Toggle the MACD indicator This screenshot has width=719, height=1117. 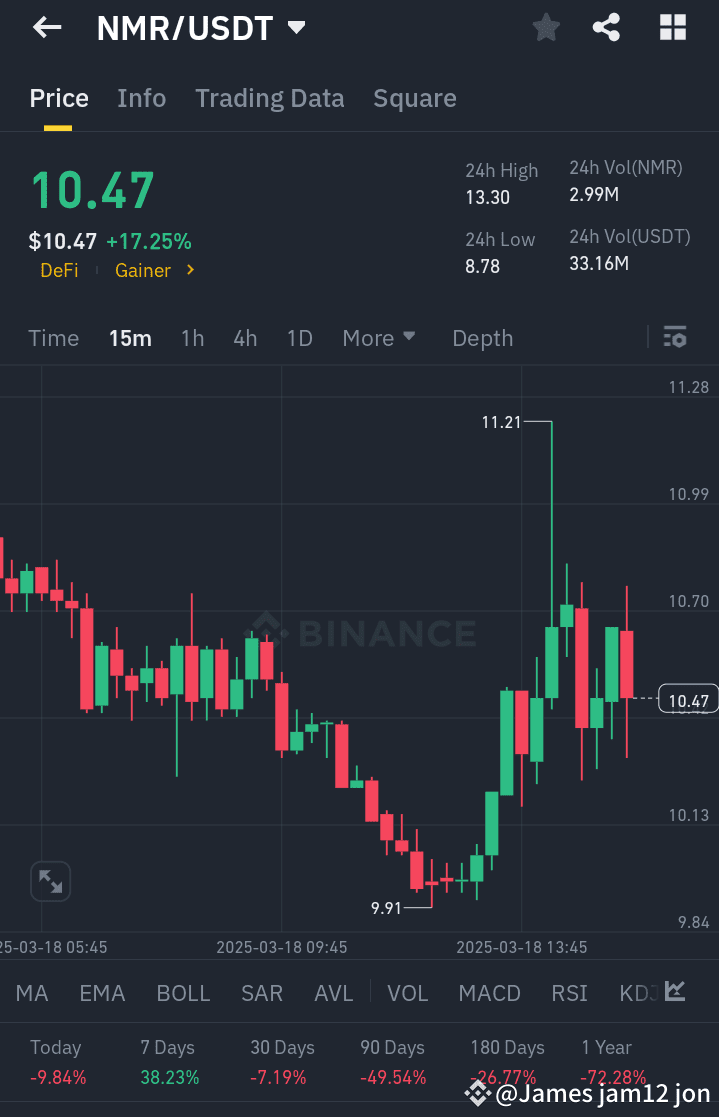[490, 993]
